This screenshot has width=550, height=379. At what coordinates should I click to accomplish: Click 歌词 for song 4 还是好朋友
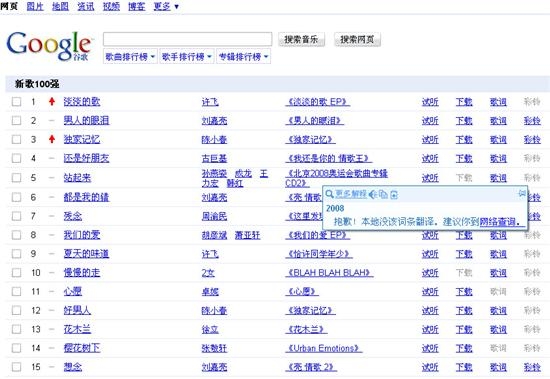(498, 158)
